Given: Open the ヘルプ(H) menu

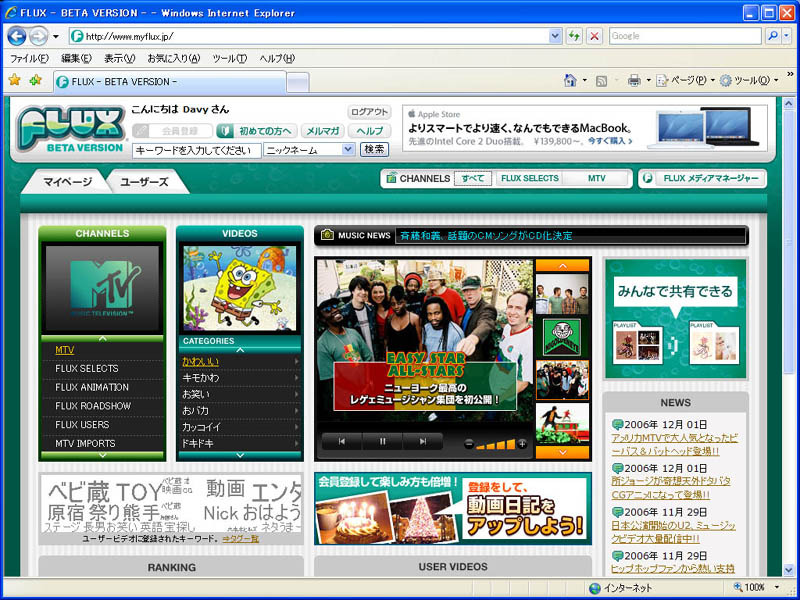Looking at the screenshot, I should 277,59.
